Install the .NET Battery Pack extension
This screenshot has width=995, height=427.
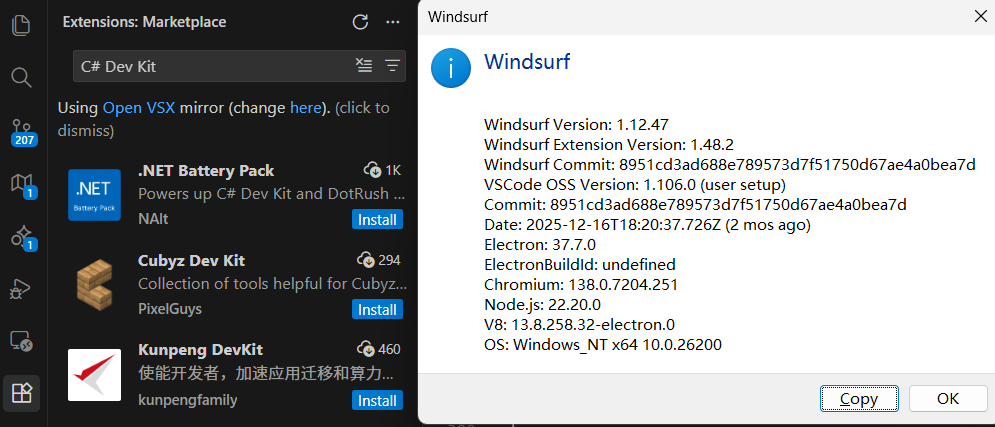coord(377,219)
